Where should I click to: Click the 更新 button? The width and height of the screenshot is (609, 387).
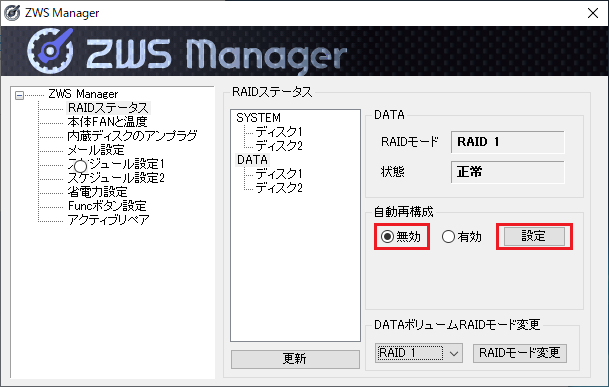point(295,359)
